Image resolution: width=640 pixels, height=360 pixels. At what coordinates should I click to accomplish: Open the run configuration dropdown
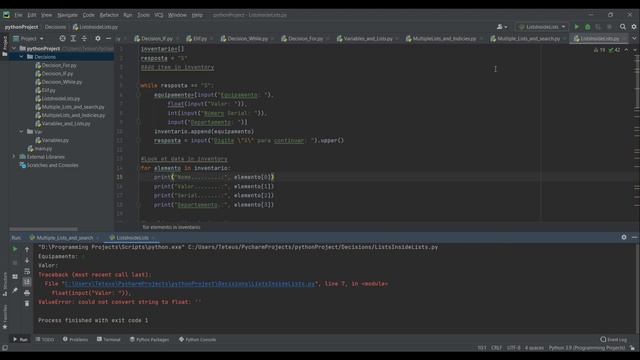[542, 27]
